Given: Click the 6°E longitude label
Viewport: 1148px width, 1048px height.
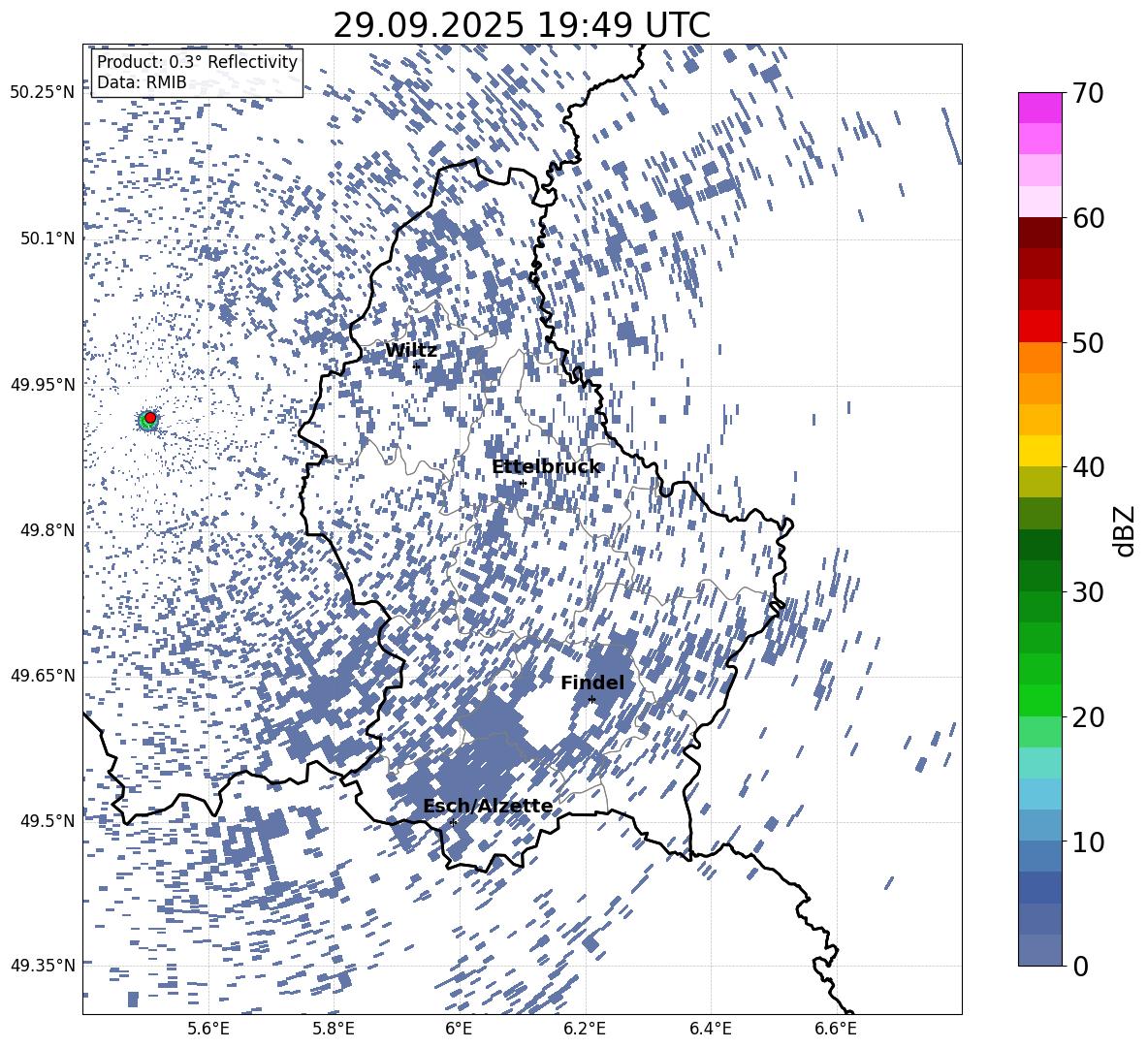Looking at the screenshot, I should pyautogui.click(x=459, y=1029).
